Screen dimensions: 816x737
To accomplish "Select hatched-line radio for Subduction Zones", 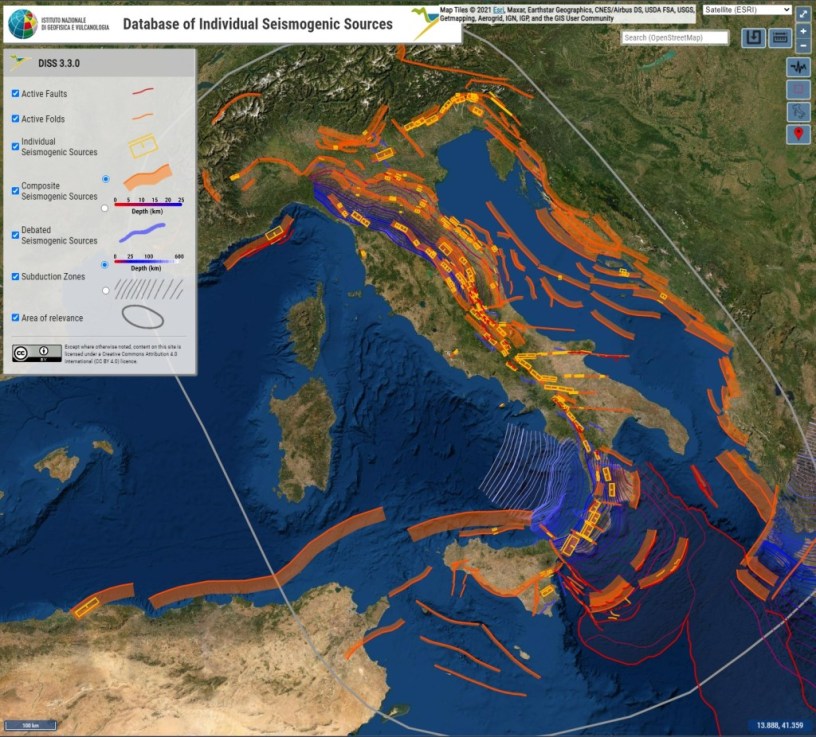I will (106, 291).
